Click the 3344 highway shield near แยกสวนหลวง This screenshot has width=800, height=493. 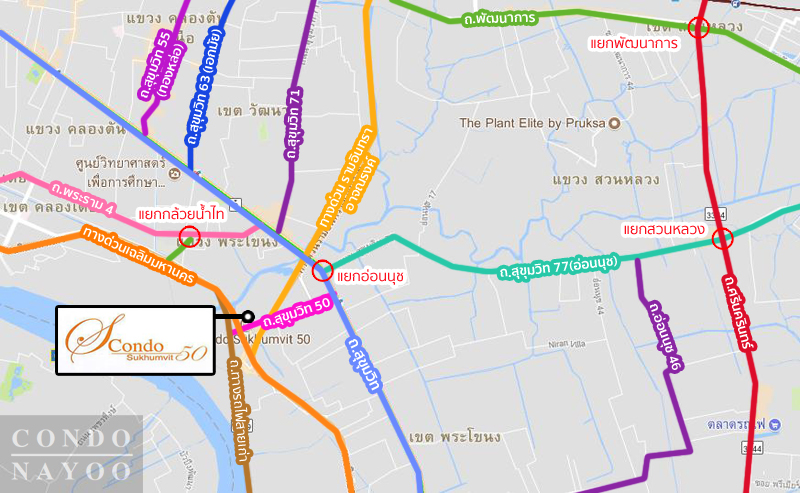715,214
